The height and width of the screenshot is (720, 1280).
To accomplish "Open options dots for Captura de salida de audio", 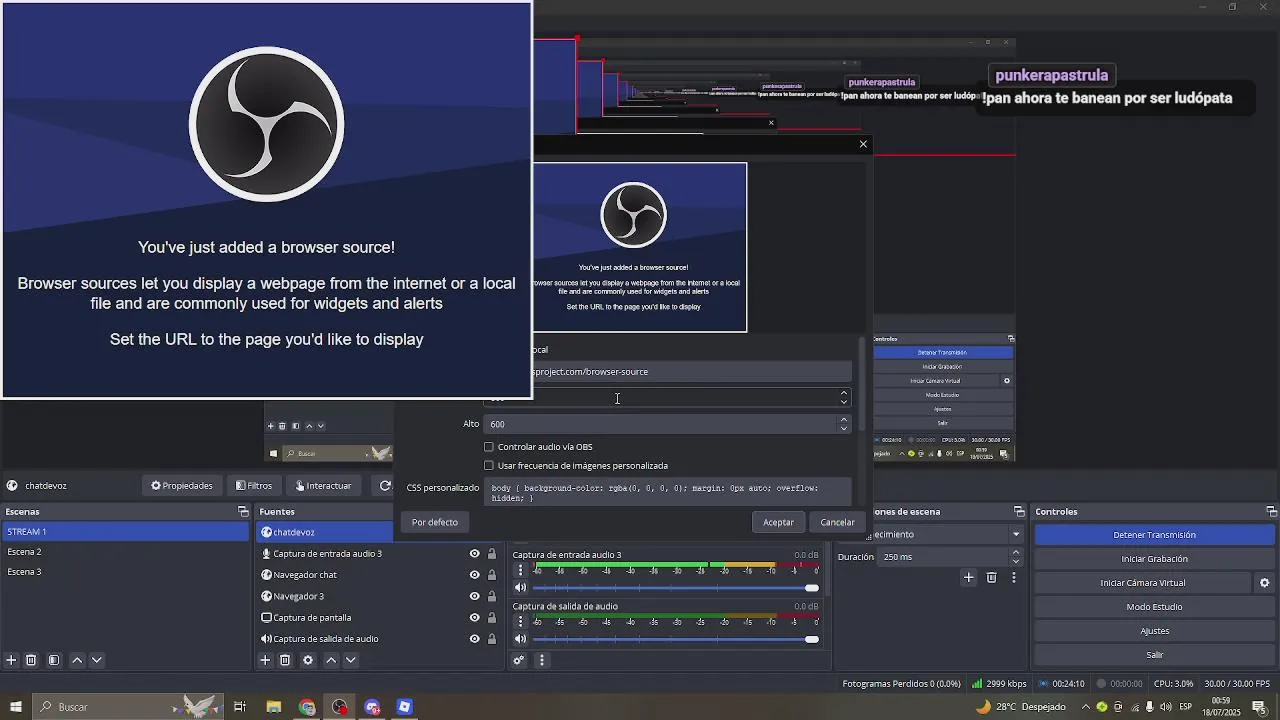I will click(520, 621).
